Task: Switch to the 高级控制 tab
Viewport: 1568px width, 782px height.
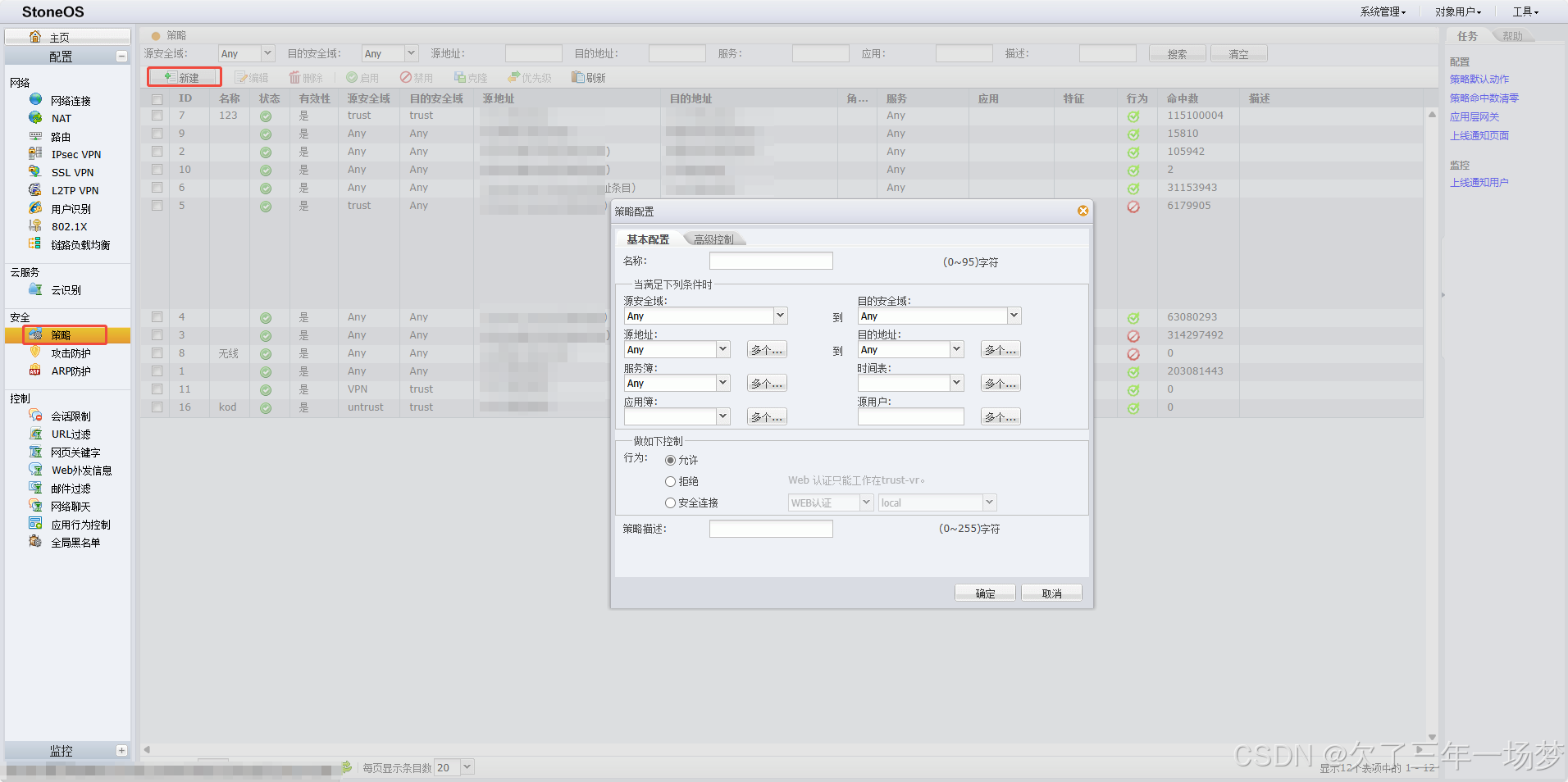Action: pos(713,239)
